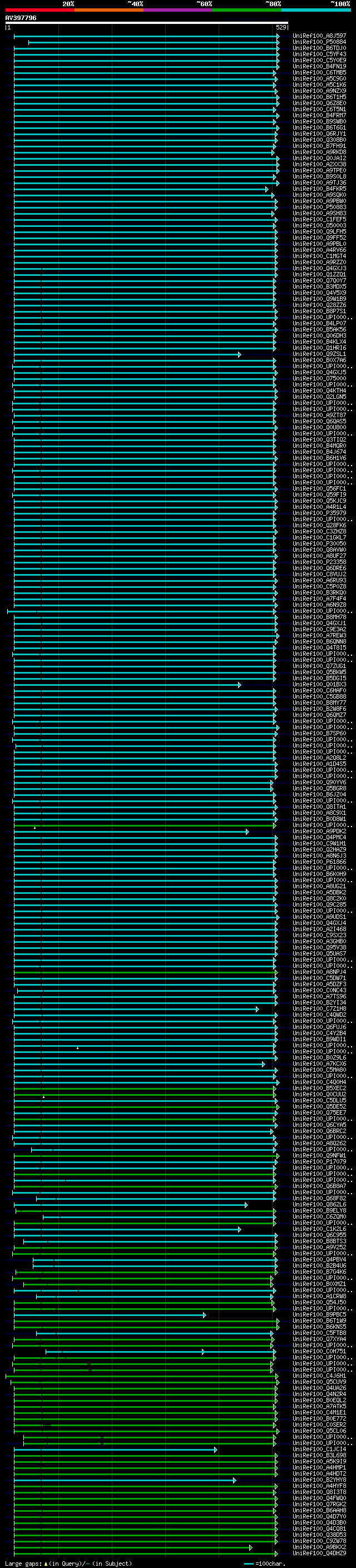Click the red ~20% identity legend bar

click(x=39, y=10)
